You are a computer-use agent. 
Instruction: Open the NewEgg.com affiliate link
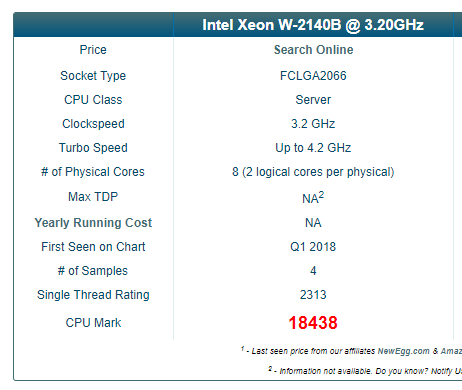(403, 351)
